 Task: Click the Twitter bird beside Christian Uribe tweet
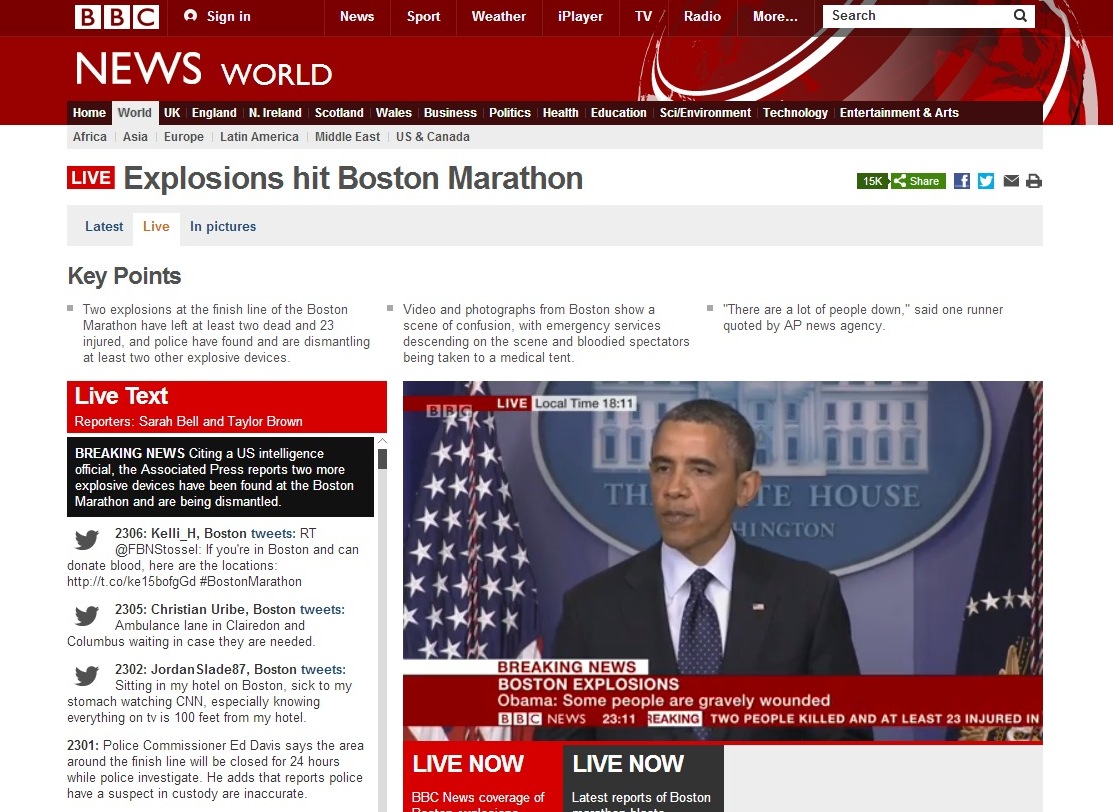point(87,615)
